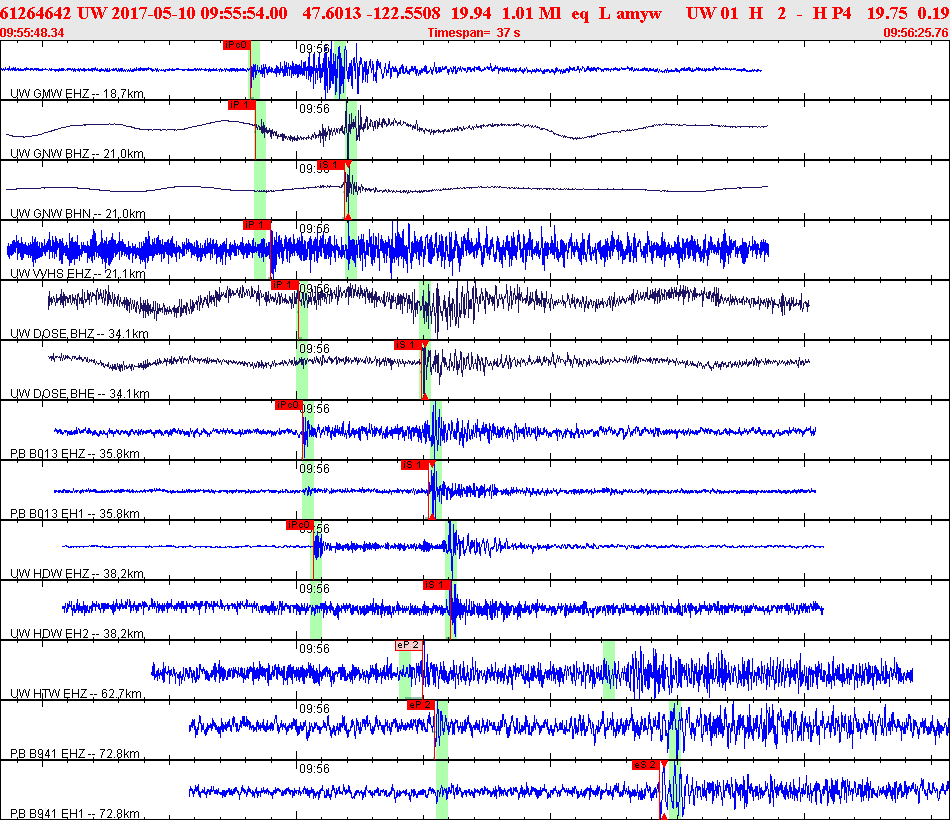Click the 'UW HDW EHZ -- 38.2km' channel label
The image size is (950, 820).
tap(77, 574)
